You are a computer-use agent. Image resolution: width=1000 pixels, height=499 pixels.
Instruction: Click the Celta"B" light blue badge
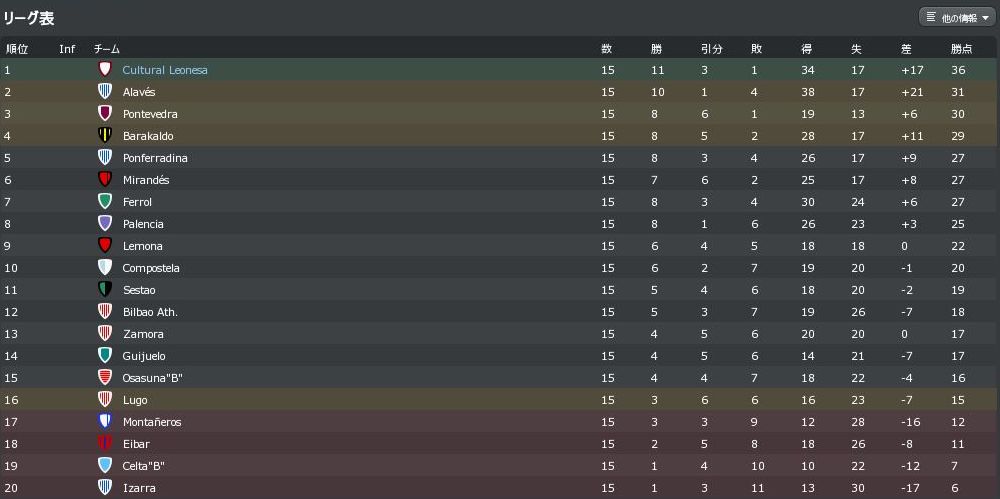[105, 466]
